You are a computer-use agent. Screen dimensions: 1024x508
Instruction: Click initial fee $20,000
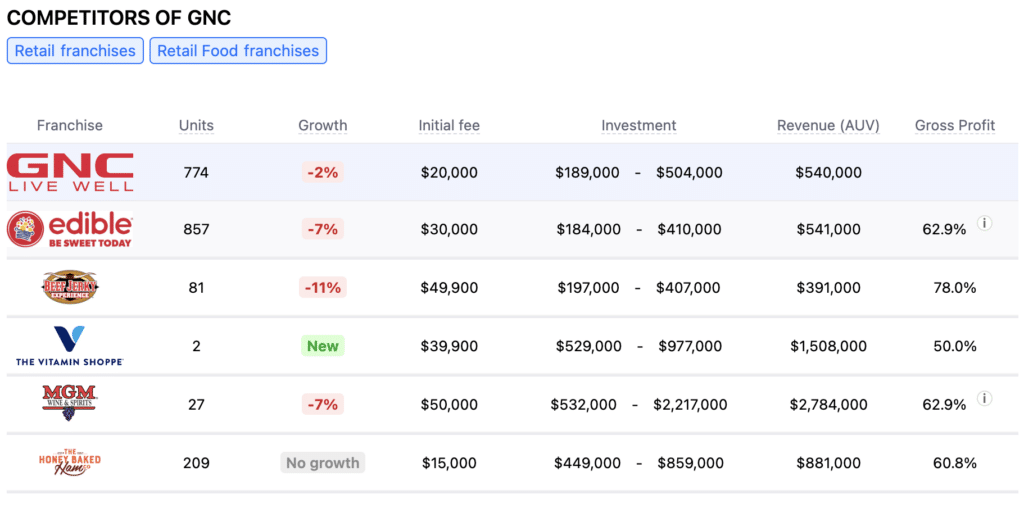(449, 173)
